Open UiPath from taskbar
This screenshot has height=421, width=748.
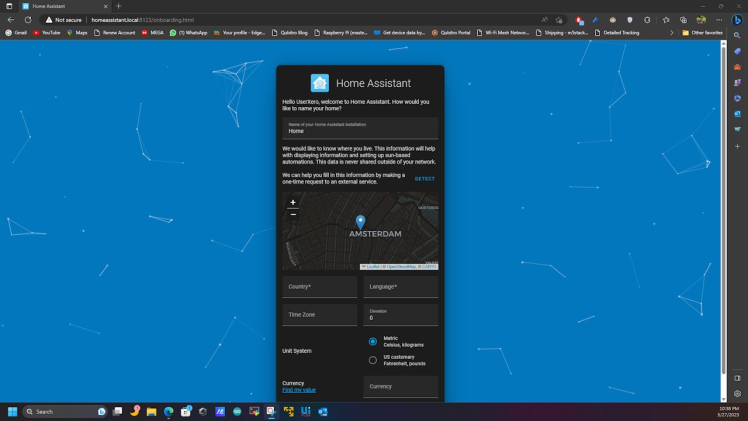tap(306, 411)
